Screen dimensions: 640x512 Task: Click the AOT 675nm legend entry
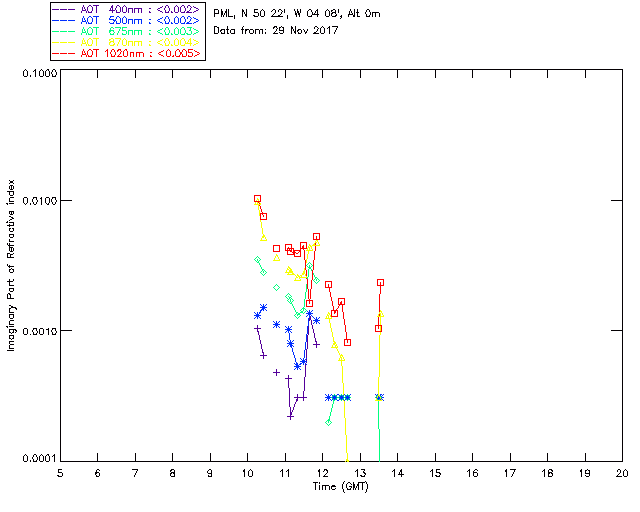tap(126, 31)
